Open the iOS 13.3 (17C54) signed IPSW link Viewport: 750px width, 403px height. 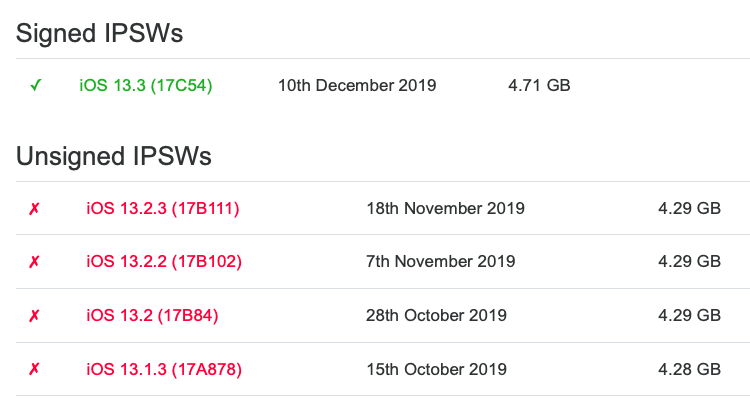[x=146, y=85]
